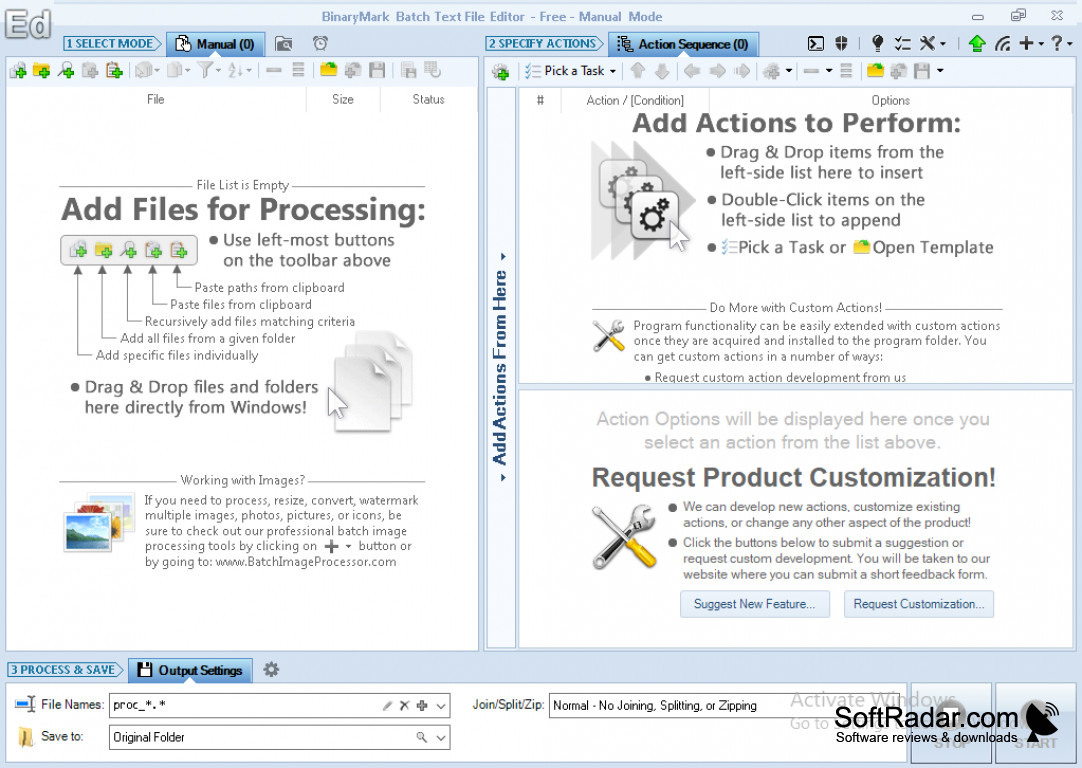Click the save action sequence floppy icon
Screen dimensions: 1082x768
pos(922,71)
